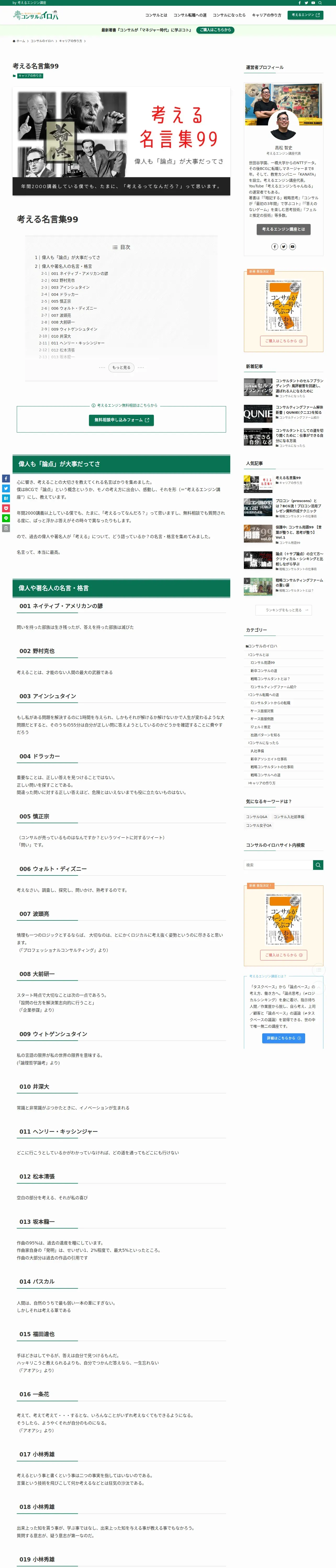
Task: Click the hero image 考える名言集99
Action: [121, 141]
